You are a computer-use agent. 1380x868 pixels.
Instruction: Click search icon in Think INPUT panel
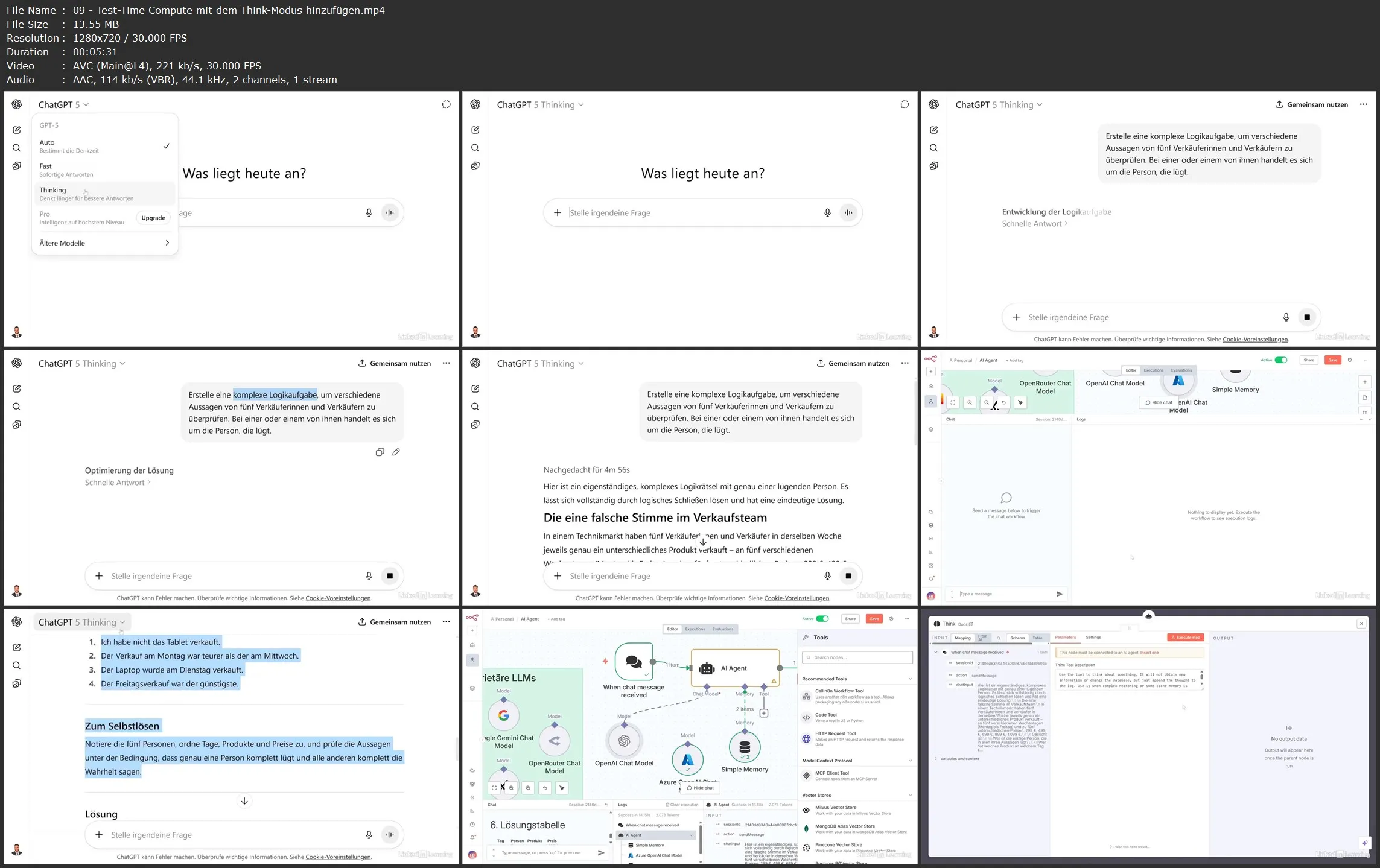point(999,638)
